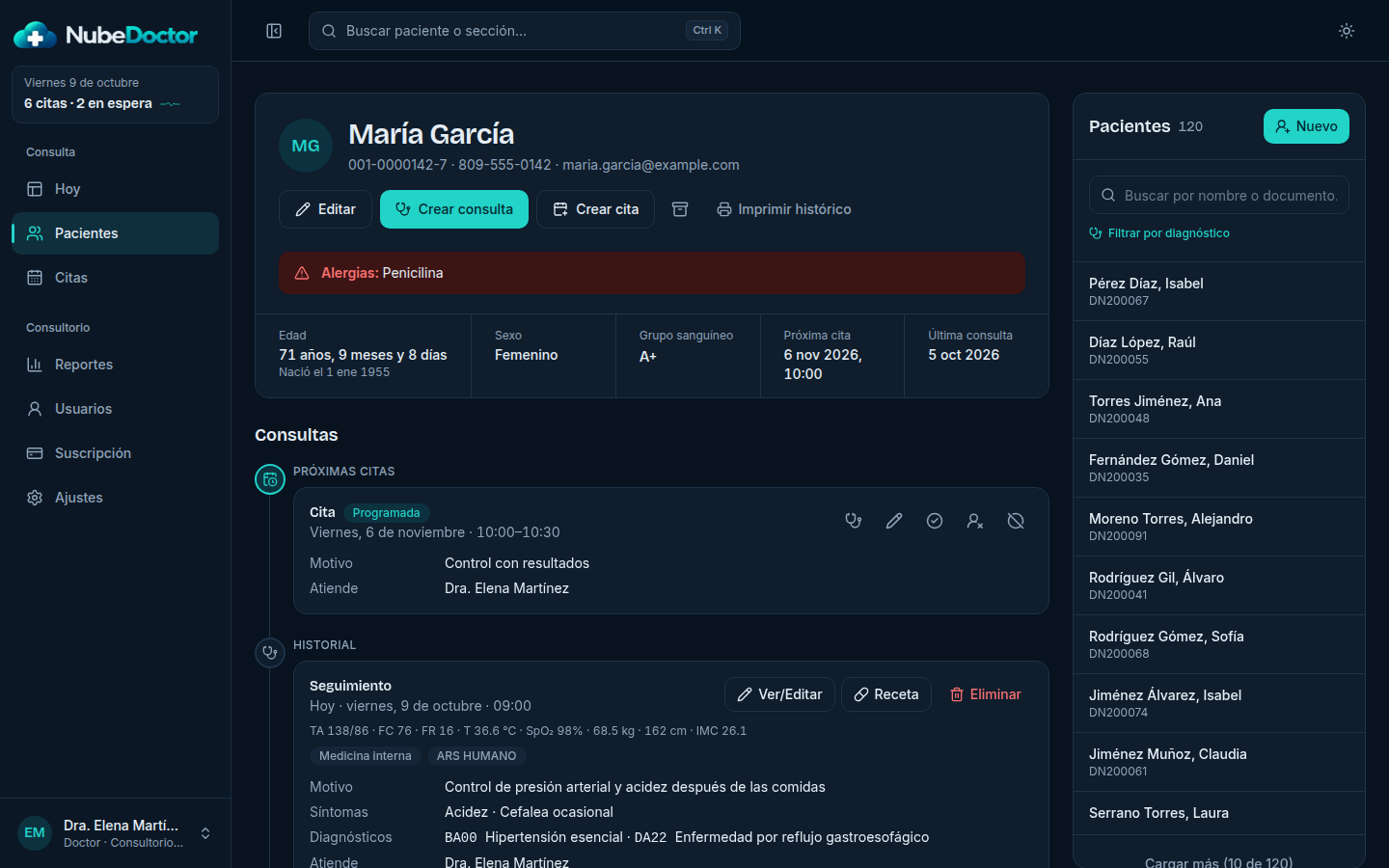Click Crear consulta

(x=454, y=209)
